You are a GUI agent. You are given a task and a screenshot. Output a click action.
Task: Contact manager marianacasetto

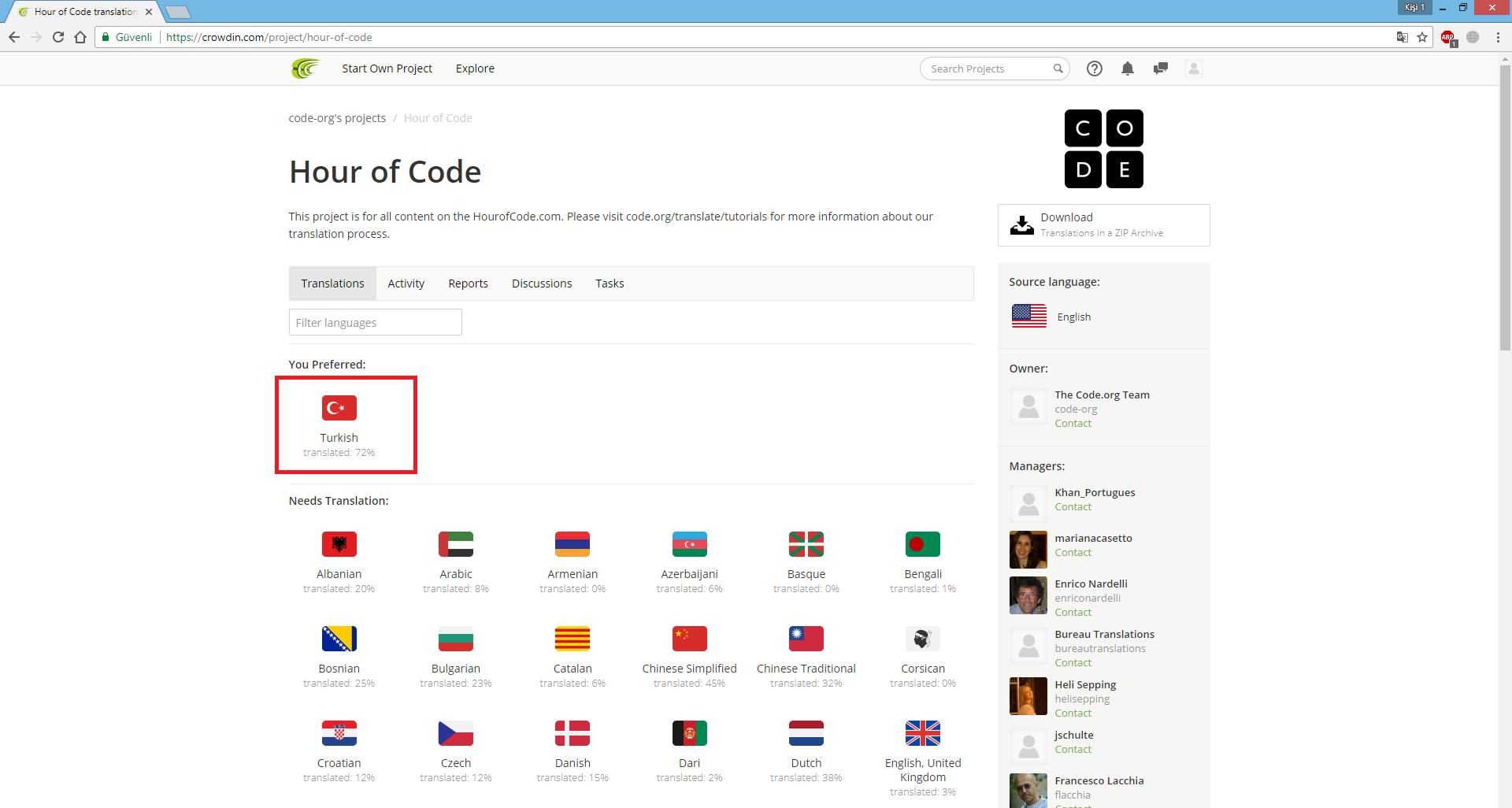coord(1073,553)
